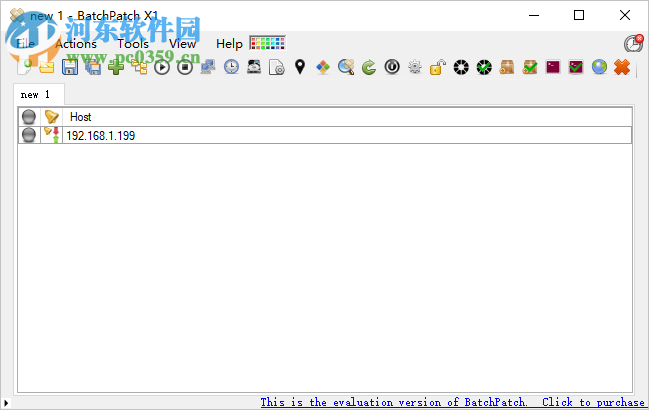649x410 pixels.
Task: Create a new grid with the blank page icon
Action: (x=24, y=67)
